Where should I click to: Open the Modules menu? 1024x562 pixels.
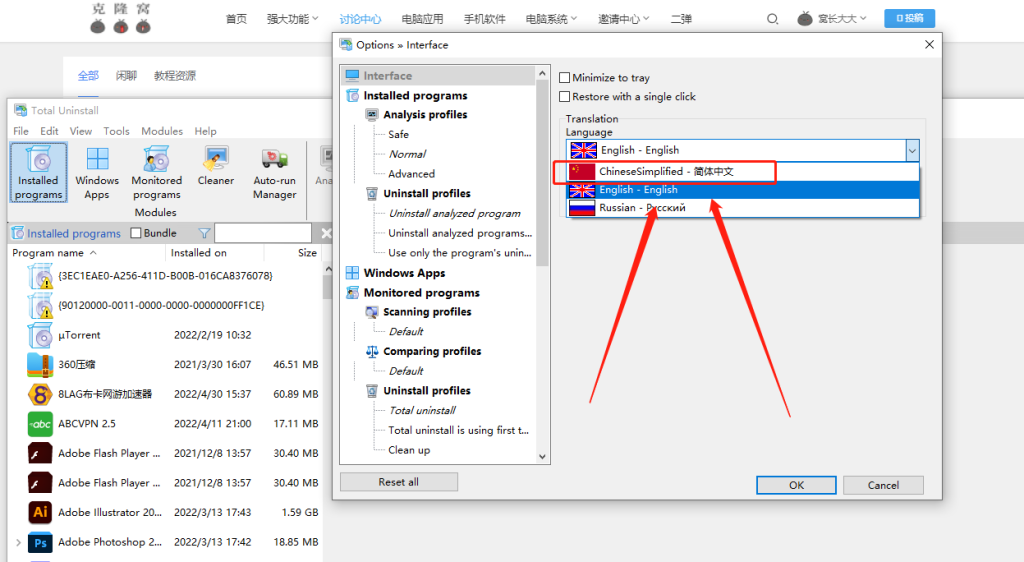pos(162,131)
